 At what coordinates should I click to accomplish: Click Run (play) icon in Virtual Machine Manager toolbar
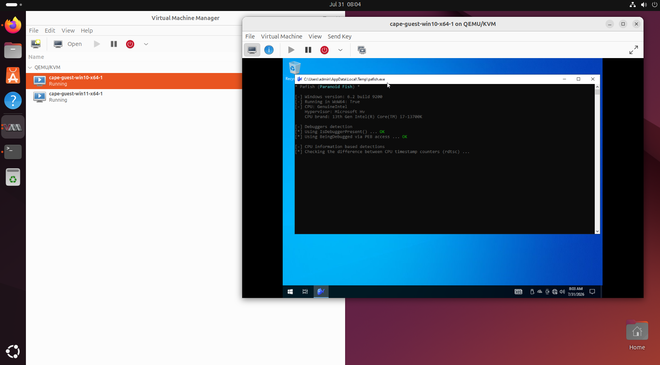pos(97,44)
